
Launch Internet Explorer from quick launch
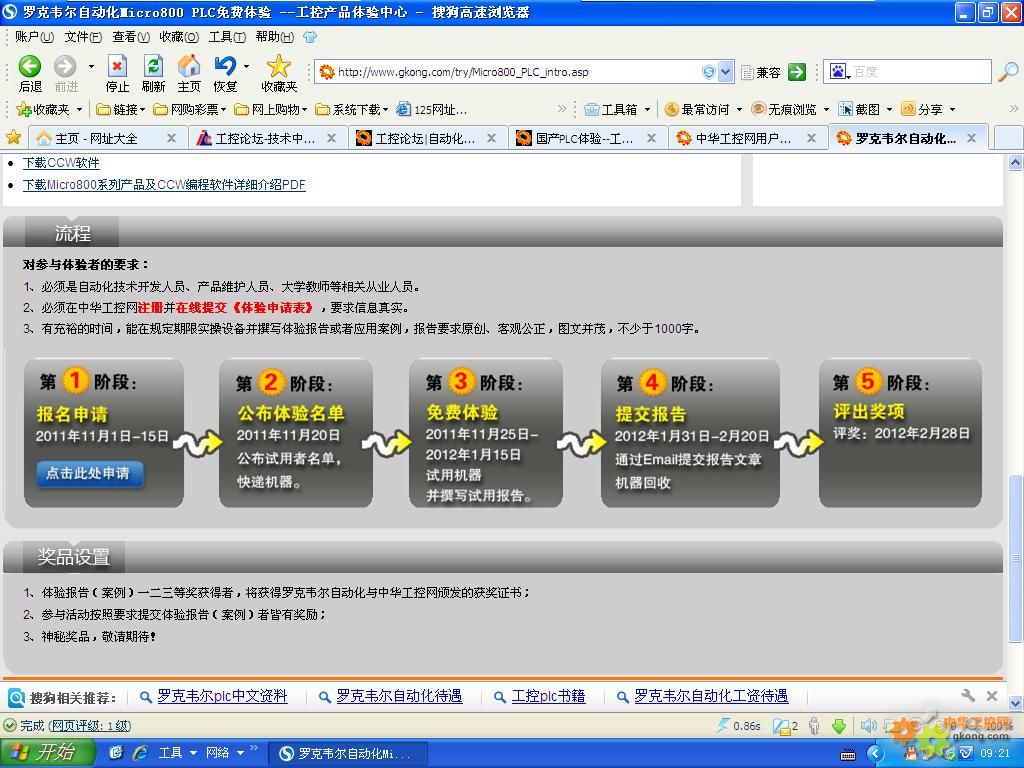click(140, 753)
